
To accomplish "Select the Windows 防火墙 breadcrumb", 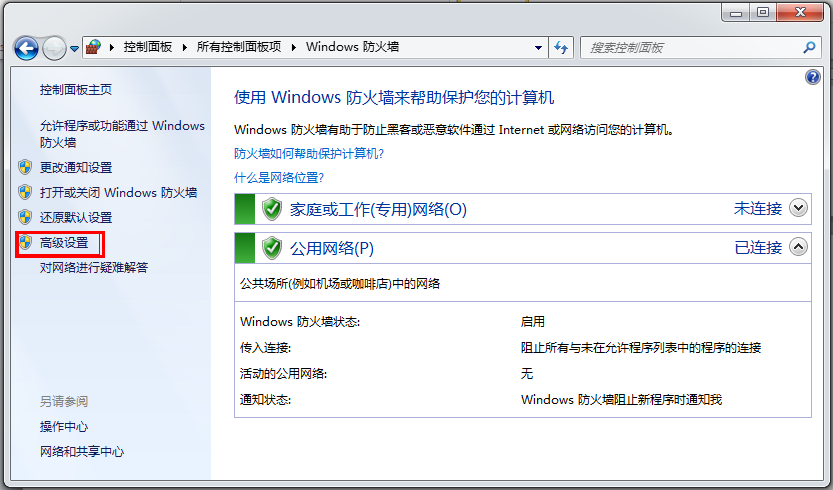I will click(x=352, y=47).
